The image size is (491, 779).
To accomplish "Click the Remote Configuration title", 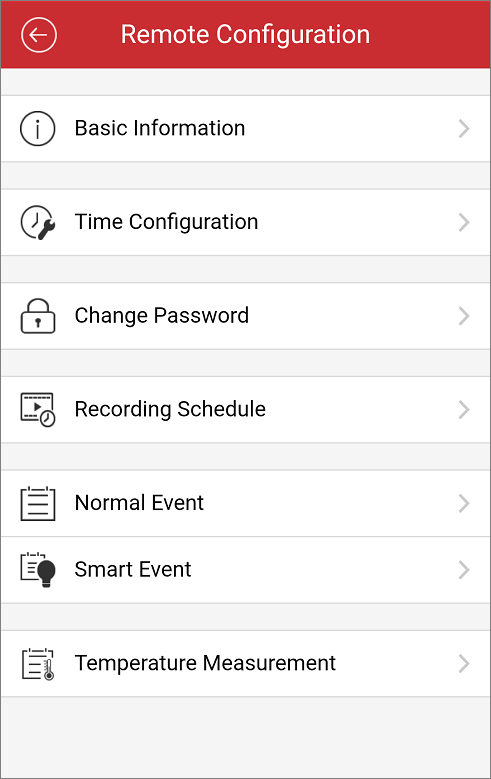I will coord(245,35).
